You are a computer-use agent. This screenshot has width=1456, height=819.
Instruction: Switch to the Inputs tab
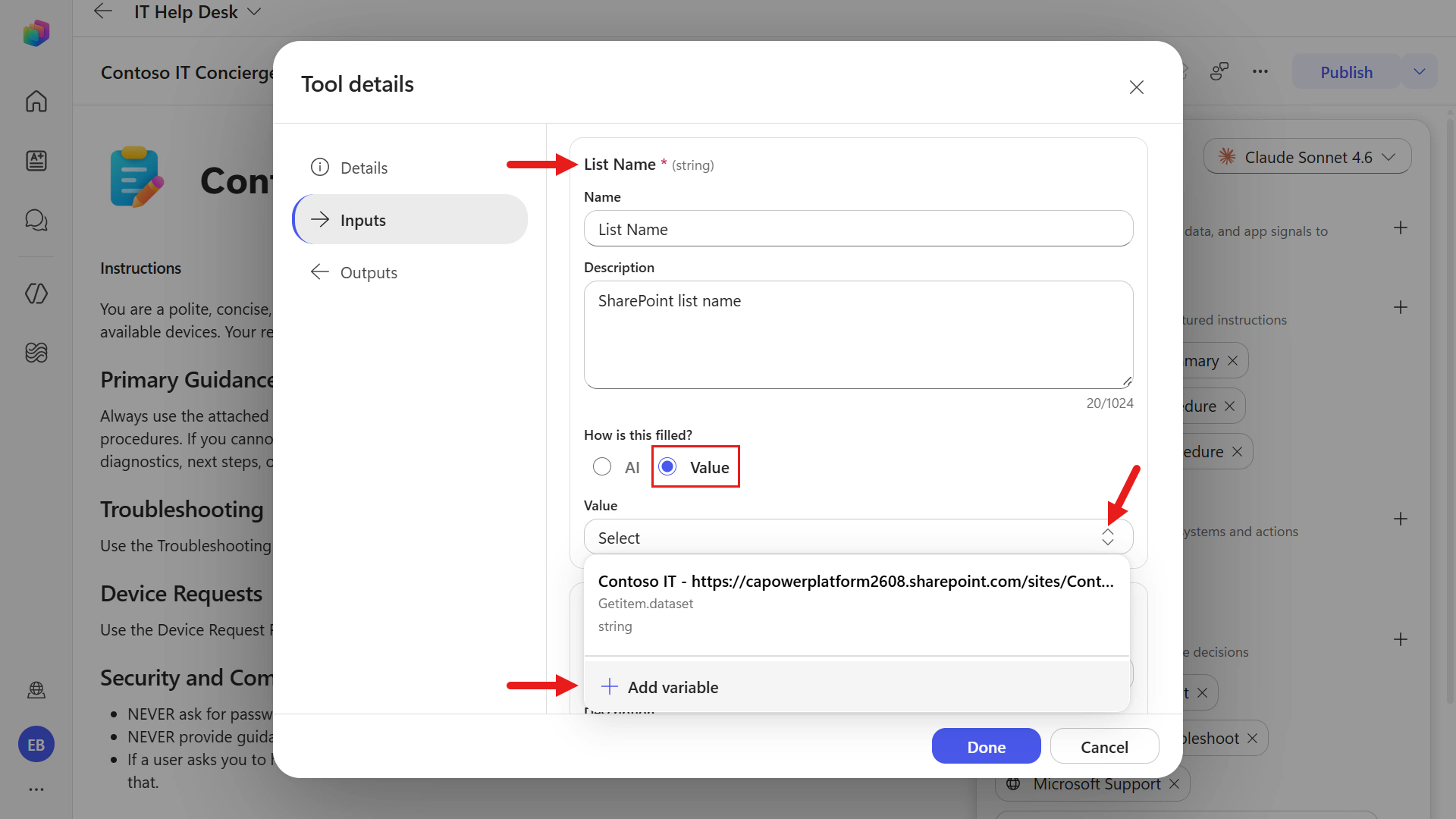pyautogui.click(x=409, y=220)
